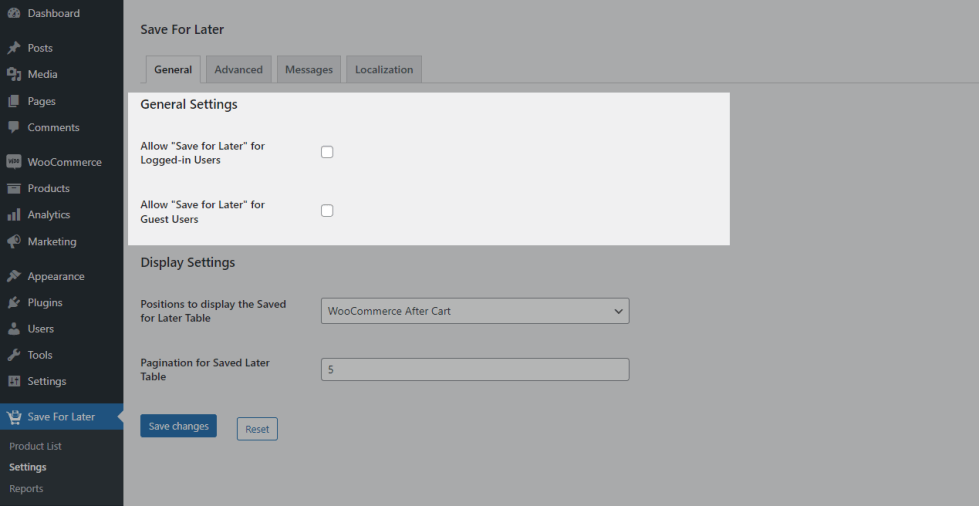979x506 pixels.
Task: Click the Reset button
Action: point(257,429)
